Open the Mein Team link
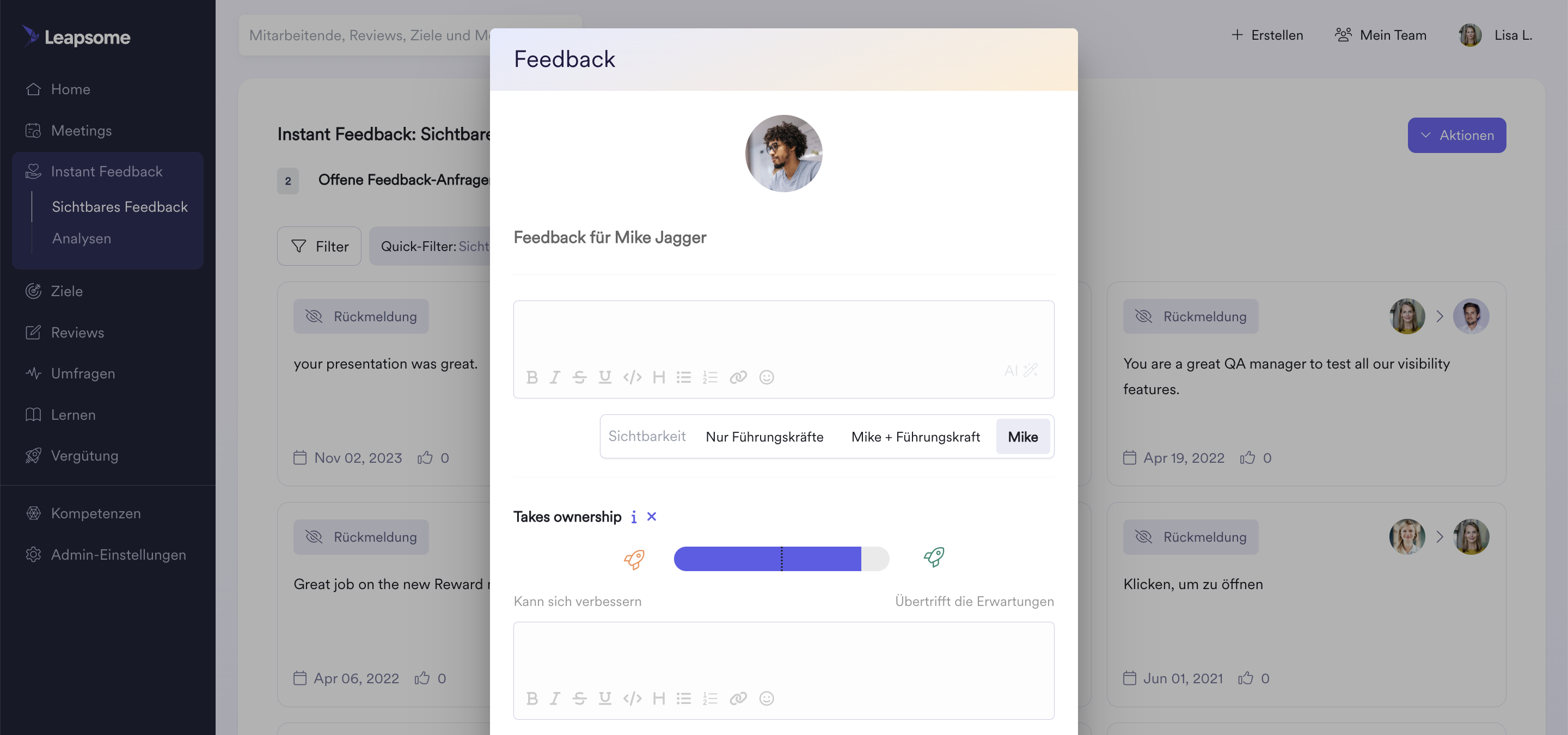 (x=1380, y=35)
